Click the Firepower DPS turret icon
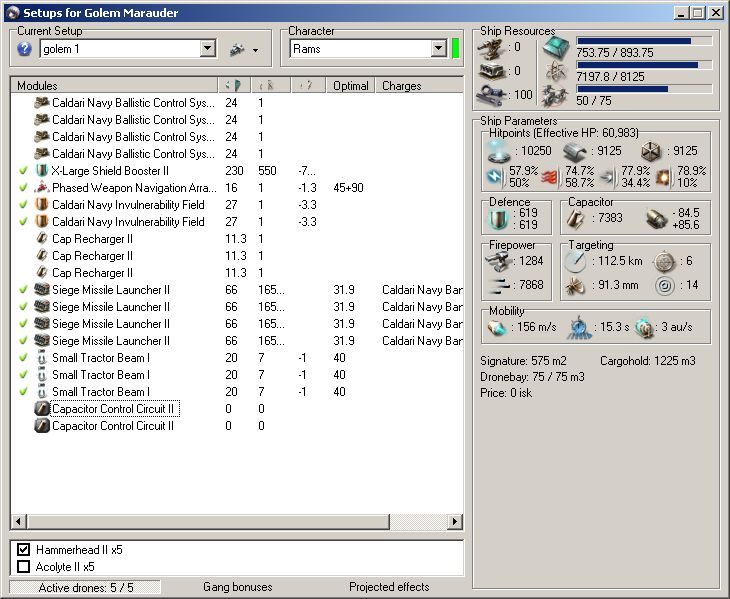The image size is (730, 599). click(498, 262)
